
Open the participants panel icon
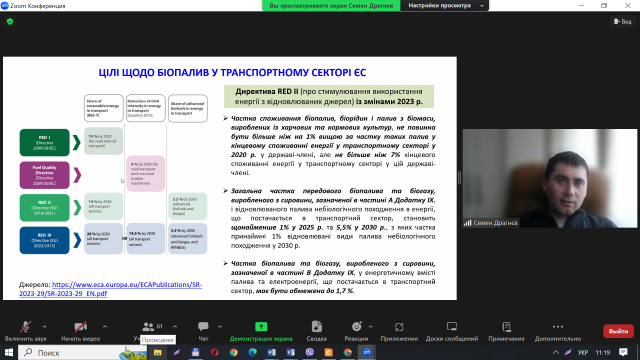point(148,327)
